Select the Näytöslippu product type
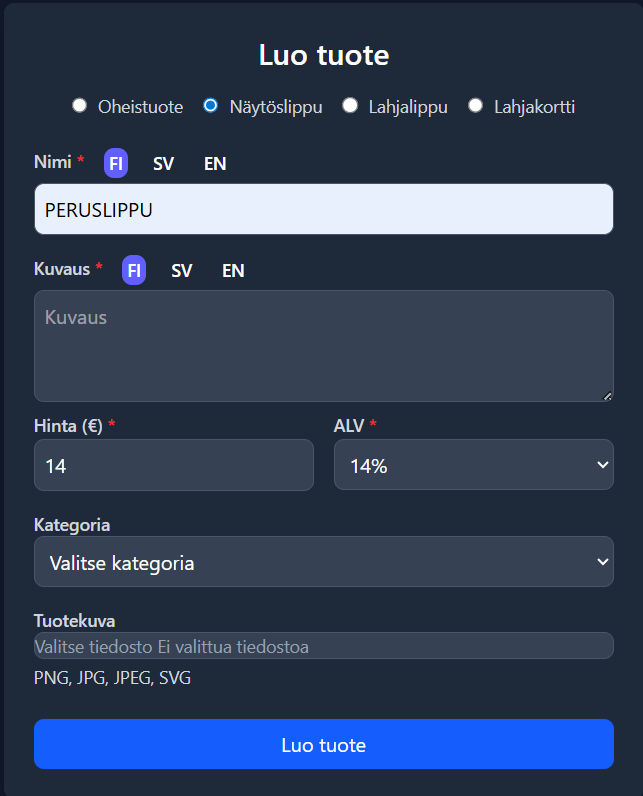Viewport: 643px width, 796px height. click(x=211, y=106)
